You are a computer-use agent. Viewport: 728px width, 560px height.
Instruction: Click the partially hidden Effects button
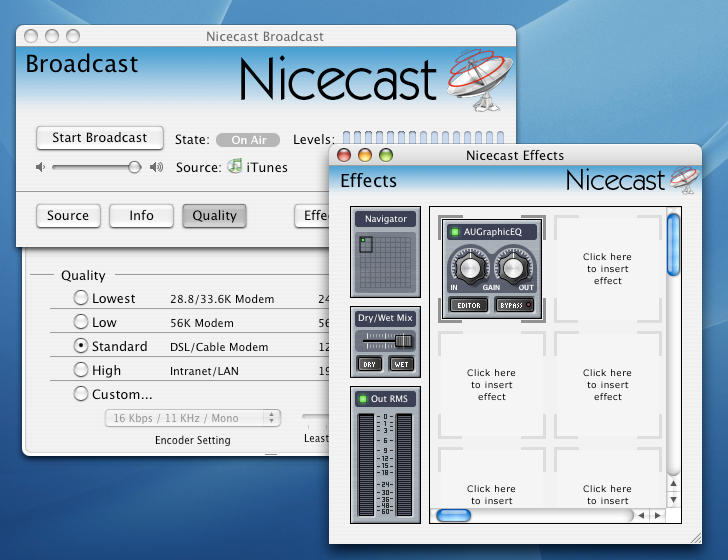[x=312, y=216]
